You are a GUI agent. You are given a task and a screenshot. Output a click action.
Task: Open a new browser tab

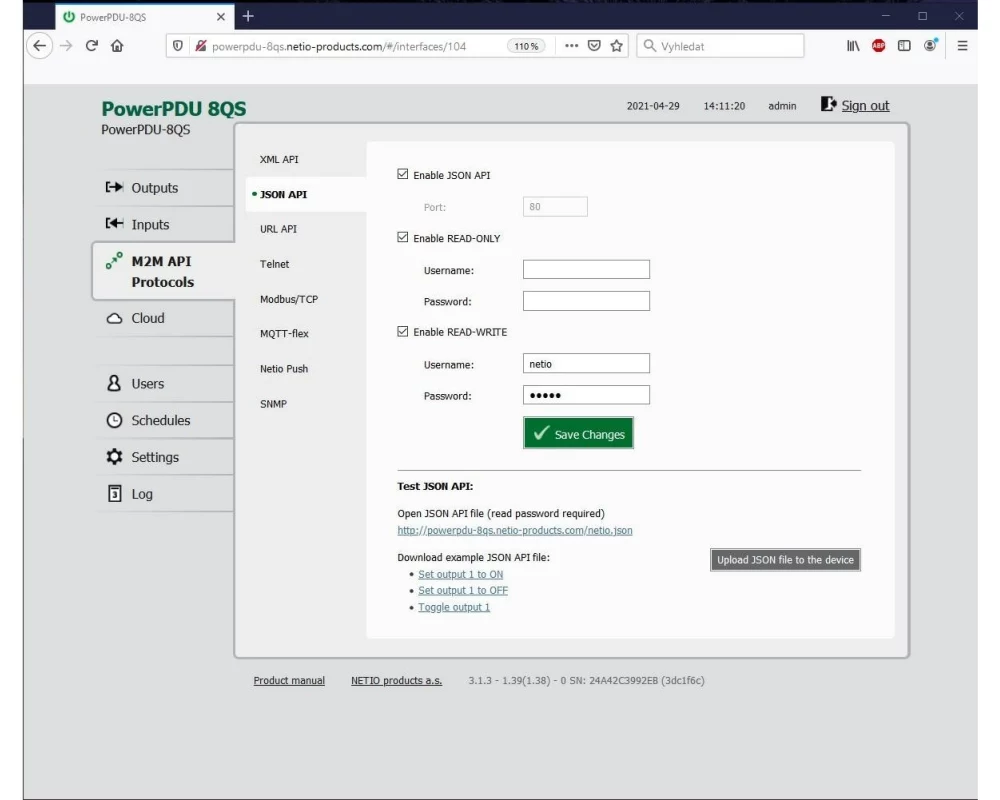tap(248, 16)
